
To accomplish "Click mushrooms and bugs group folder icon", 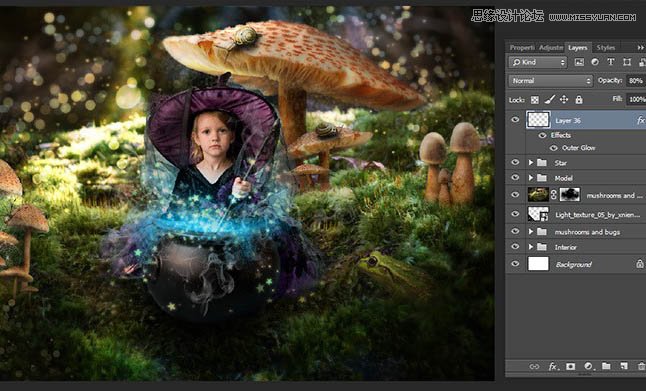I will point(542,232).
